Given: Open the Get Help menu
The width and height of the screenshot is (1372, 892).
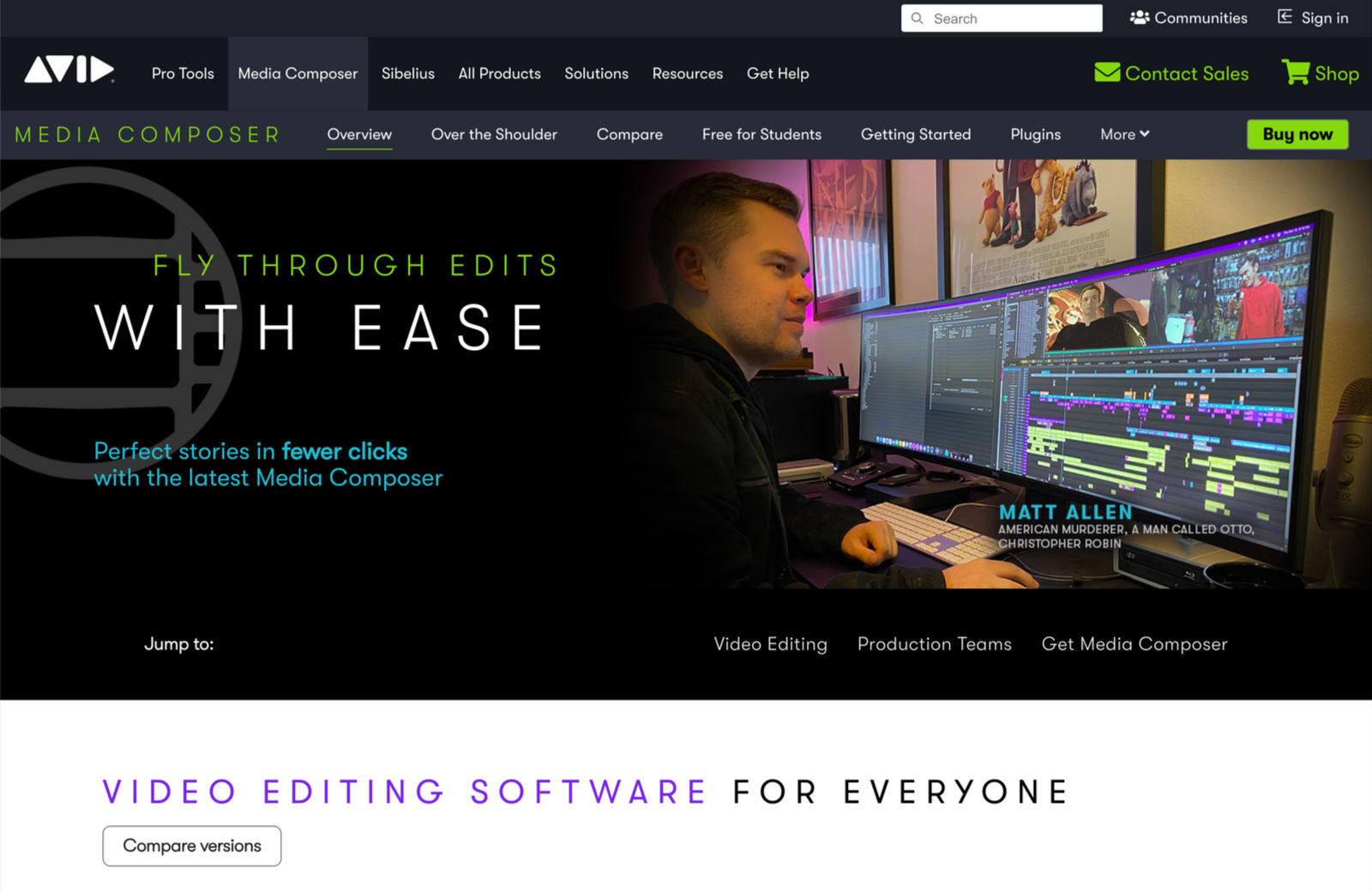Looking at the screenshot, I should click(x=778, y=74).
